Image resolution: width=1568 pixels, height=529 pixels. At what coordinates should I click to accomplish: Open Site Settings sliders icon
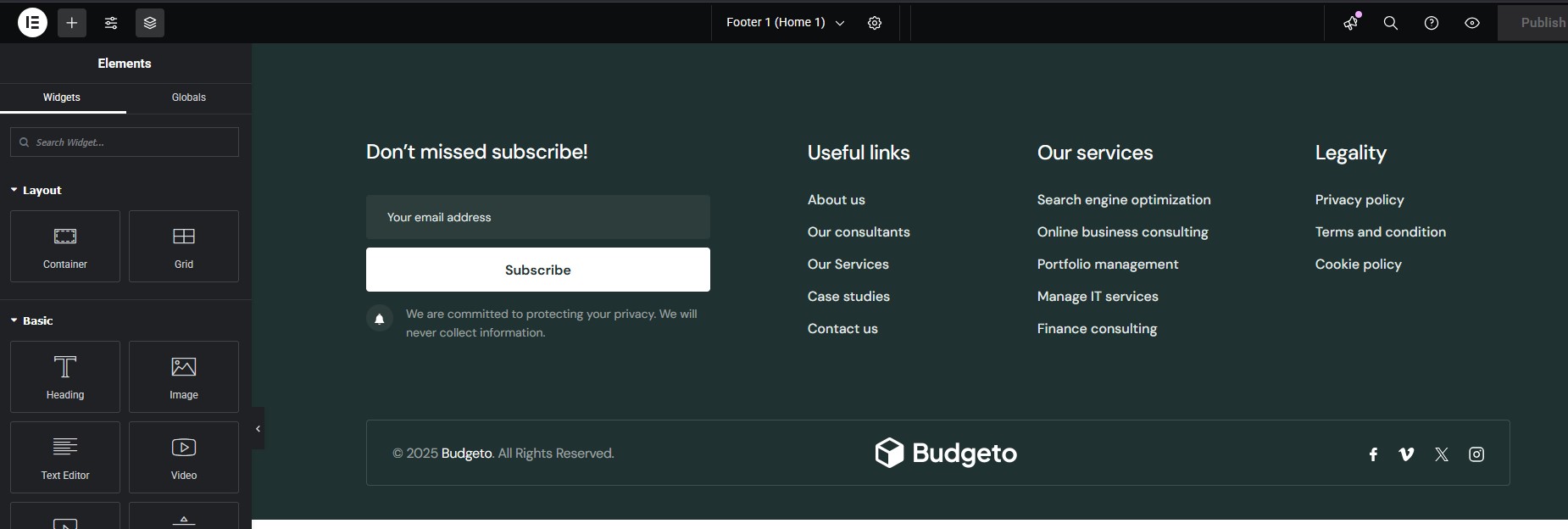tap(111, 23)
